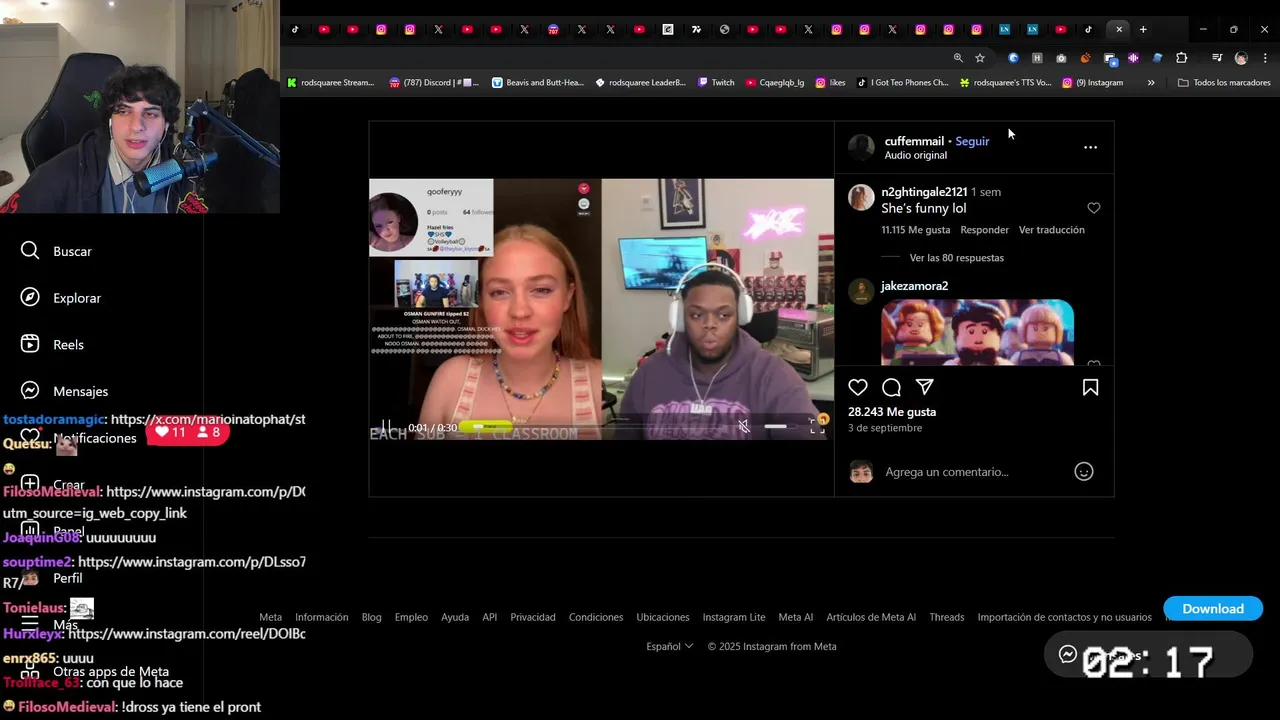Open the Privacidad footer link
The image size is (1280, 720).
[x=533, y=617]
